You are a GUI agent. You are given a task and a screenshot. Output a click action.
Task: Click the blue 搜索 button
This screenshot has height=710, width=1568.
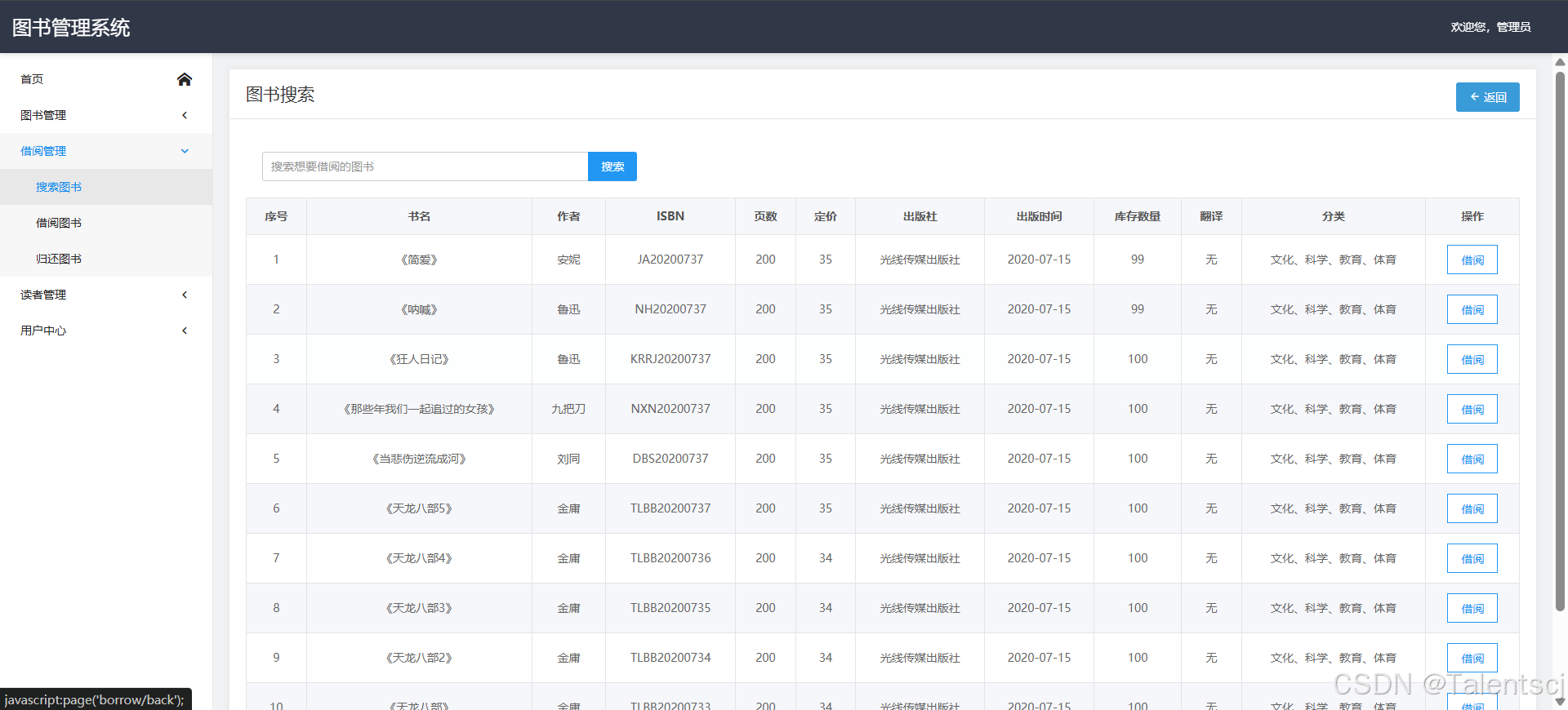[612, 166]
